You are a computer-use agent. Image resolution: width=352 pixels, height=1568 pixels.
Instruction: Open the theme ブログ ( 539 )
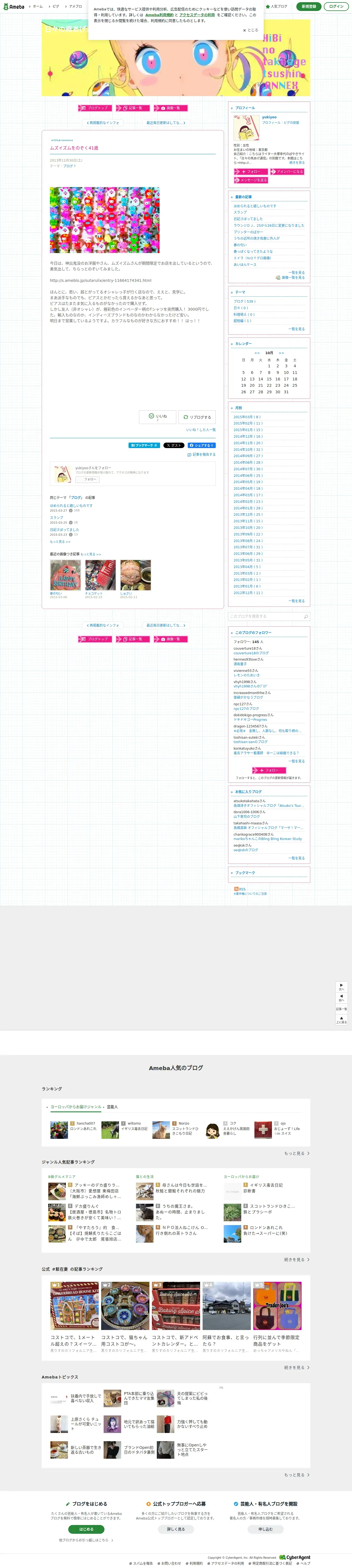tap(245, 301)
